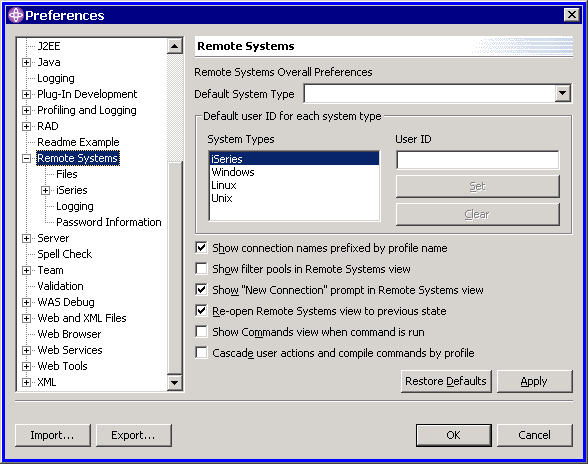Enable Cascade user actions by profile checkbox
The width and height of the screenshot is (588, 464).
tap(201, 353)
